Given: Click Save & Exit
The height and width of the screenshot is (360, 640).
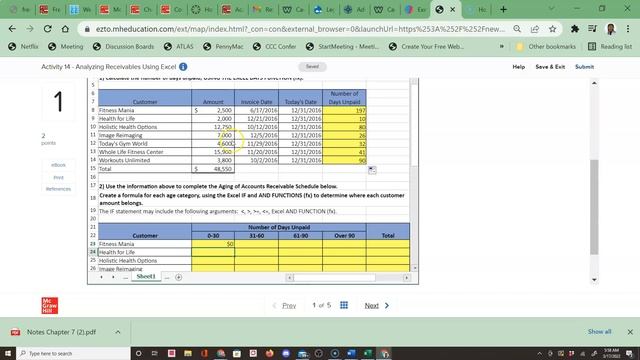Looking at the screenshot, I should coord(550,67).
